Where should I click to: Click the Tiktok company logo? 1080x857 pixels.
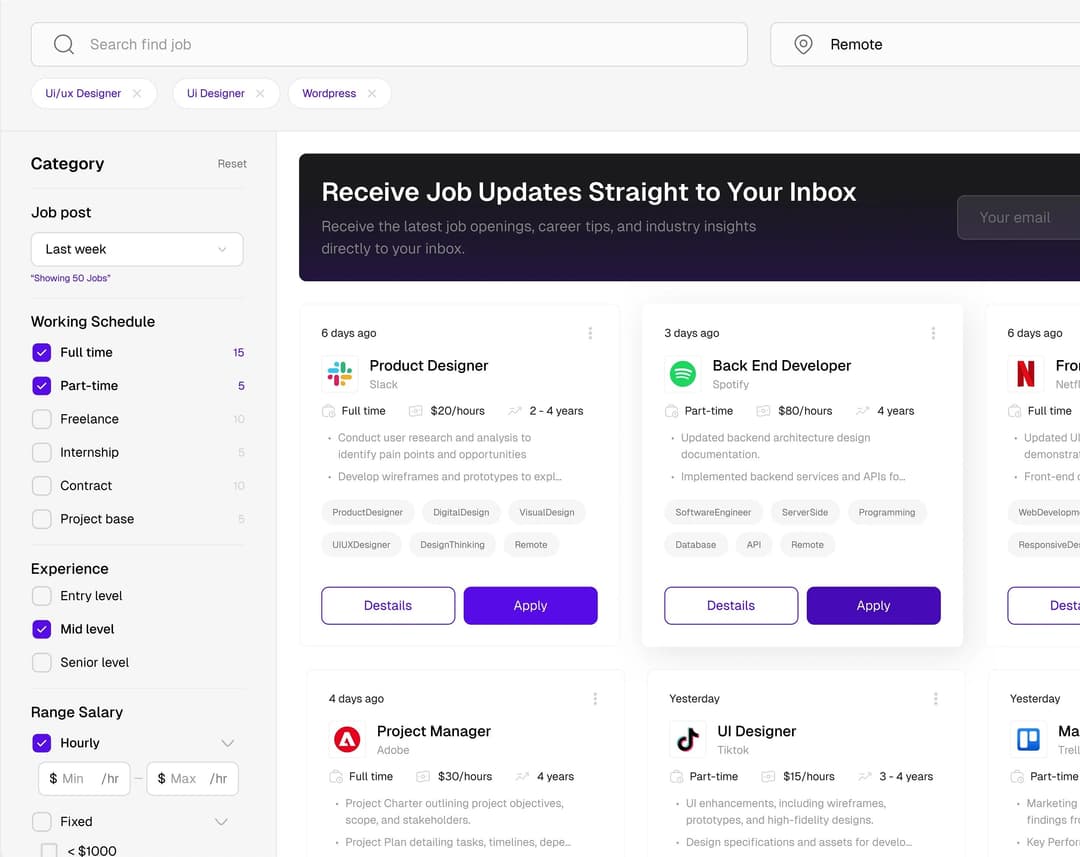[x=687, y=740]
